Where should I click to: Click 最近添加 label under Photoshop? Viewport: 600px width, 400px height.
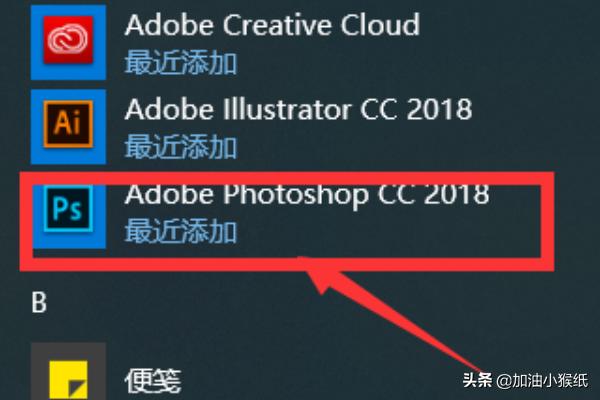pos(181,231)
